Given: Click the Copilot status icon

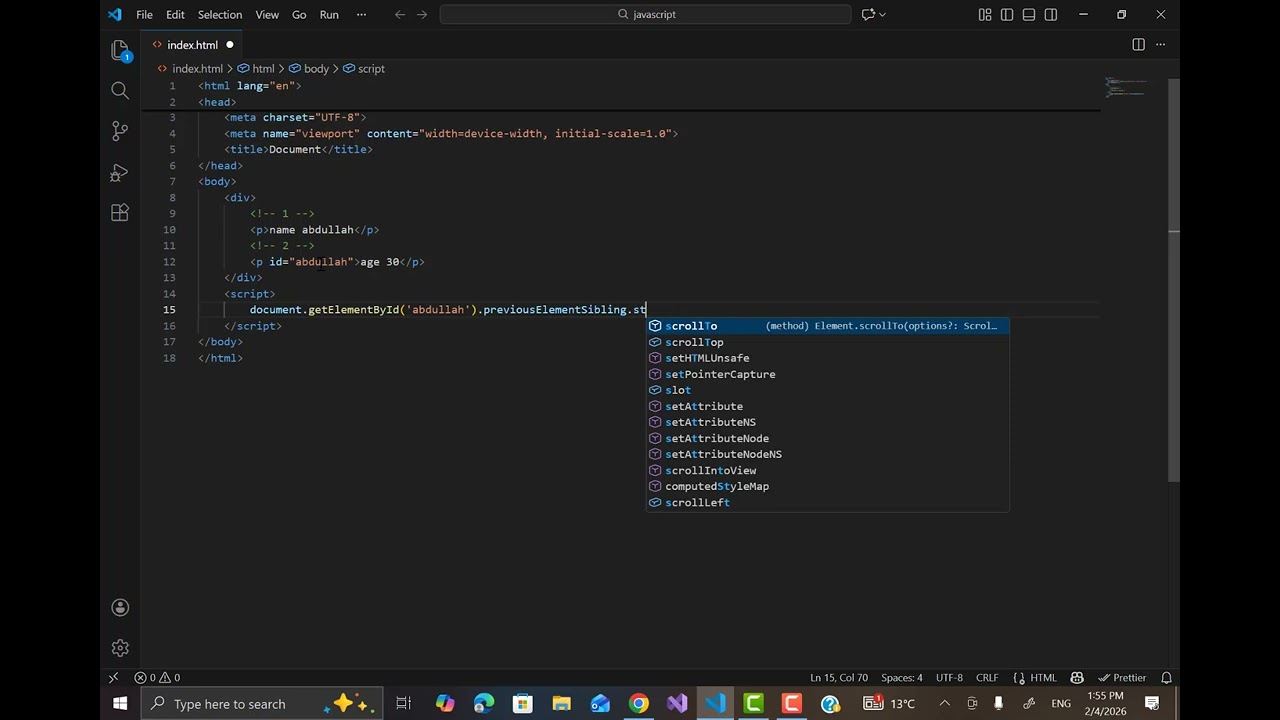Looking at the screenshot, I should pos(1077,677).
